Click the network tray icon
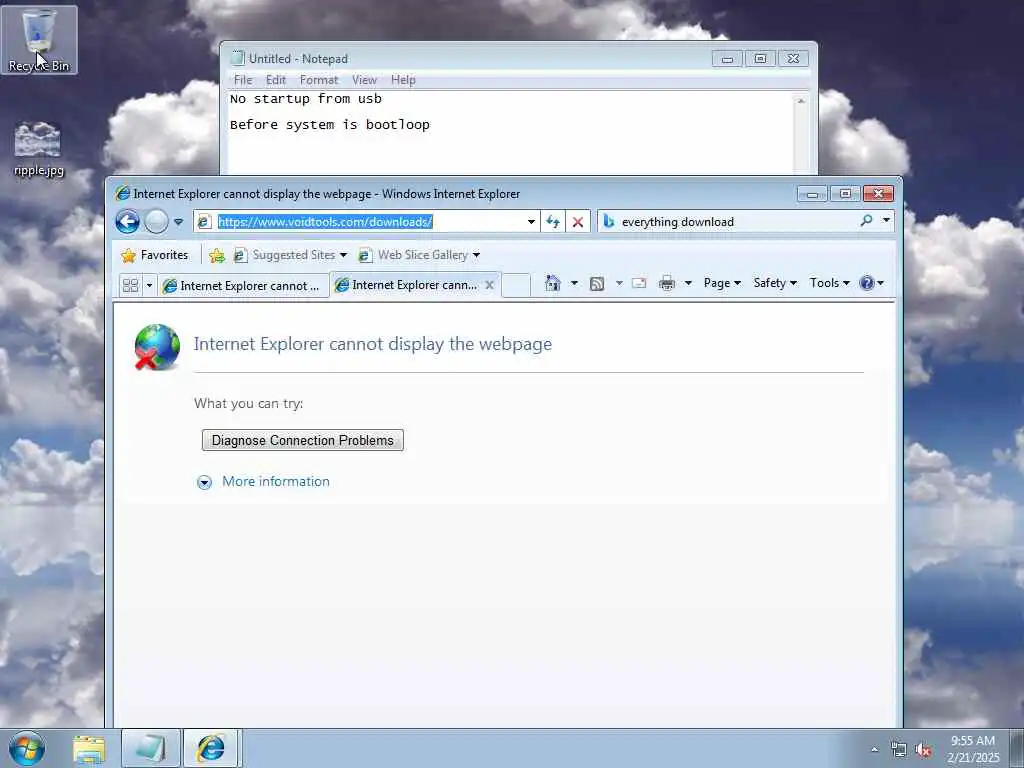Viewport: 1024px width, 768px height. (x=899, y=750)
